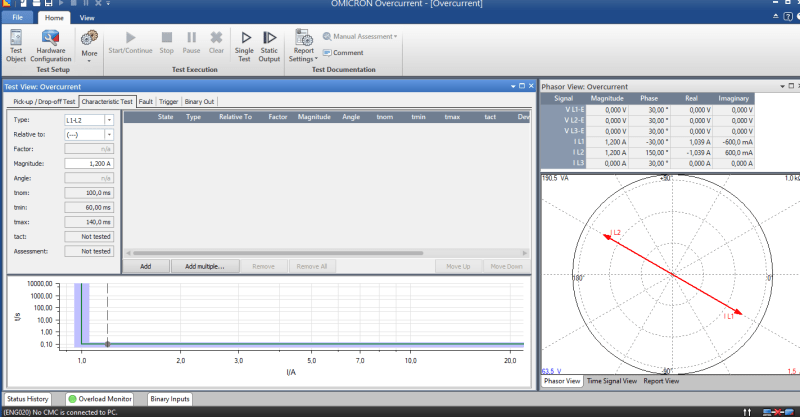Select the I L1 signal row in phasor table

pos(647,142)
